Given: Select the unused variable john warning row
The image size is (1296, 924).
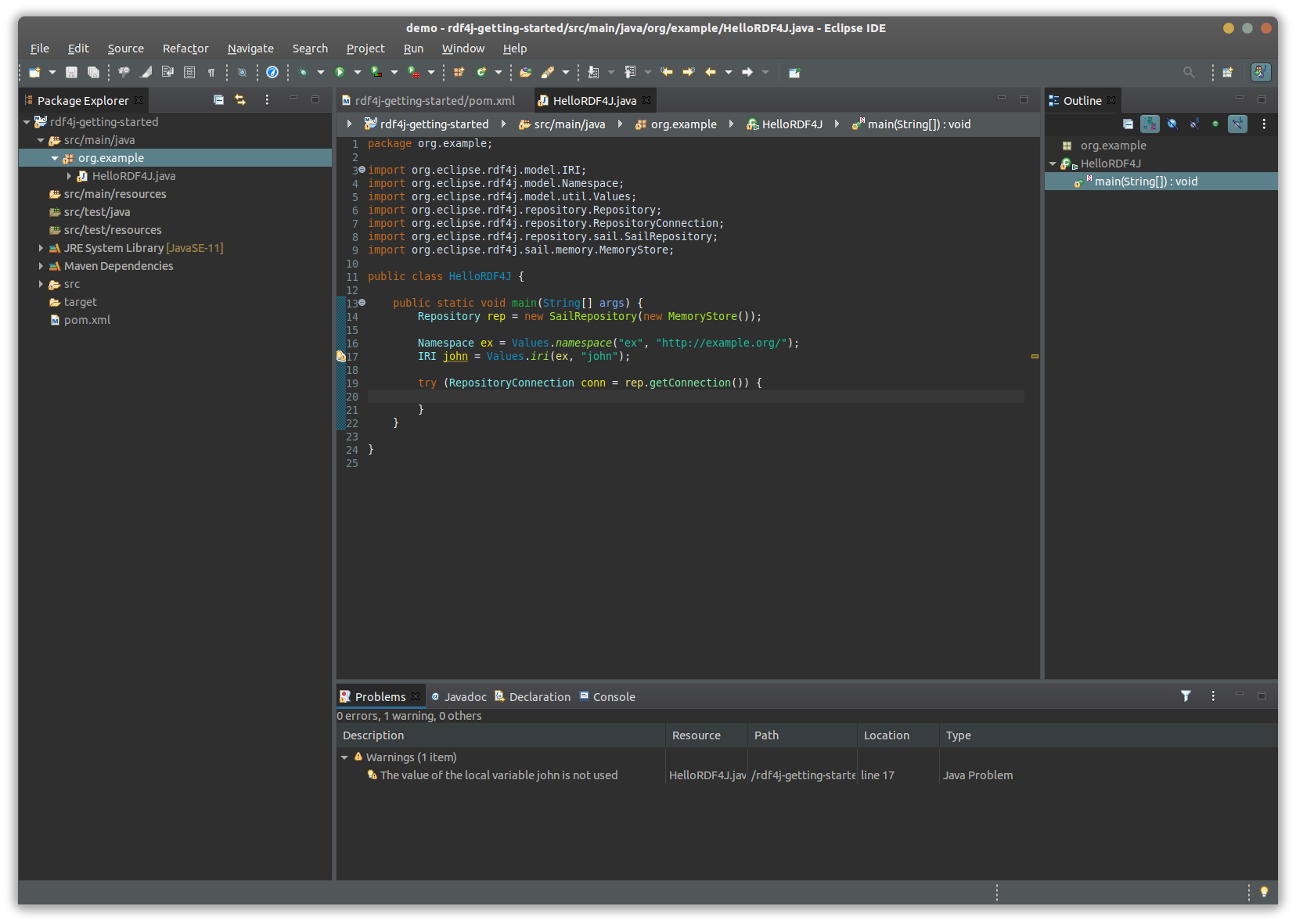Looking at the screenshot, I should [x=806, y=775].
